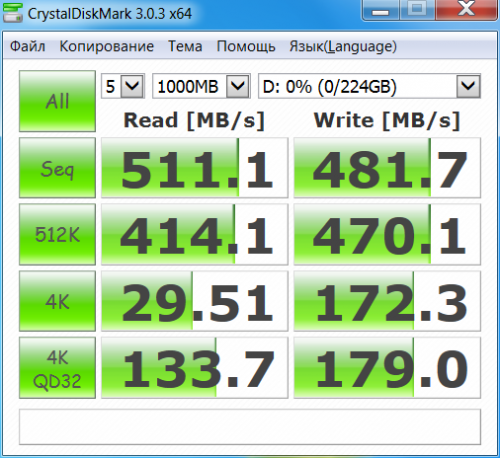This screenshot has width=500, height=458.
Task: Select the 512K read result 414.1
Action: point(195,234)
